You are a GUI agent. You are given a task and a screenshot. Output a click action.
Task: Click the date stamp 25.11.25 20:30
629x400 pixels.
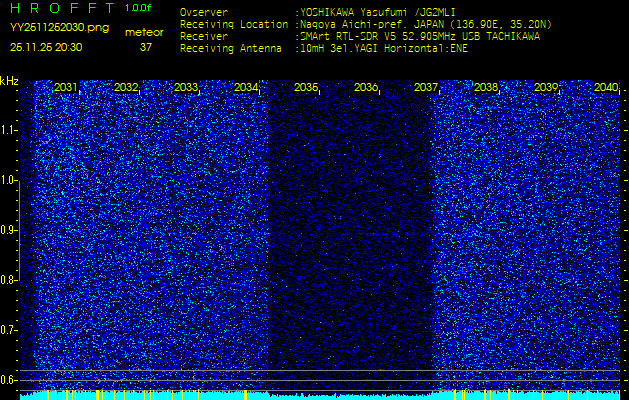pyautogui.click(x=46, y=47)
